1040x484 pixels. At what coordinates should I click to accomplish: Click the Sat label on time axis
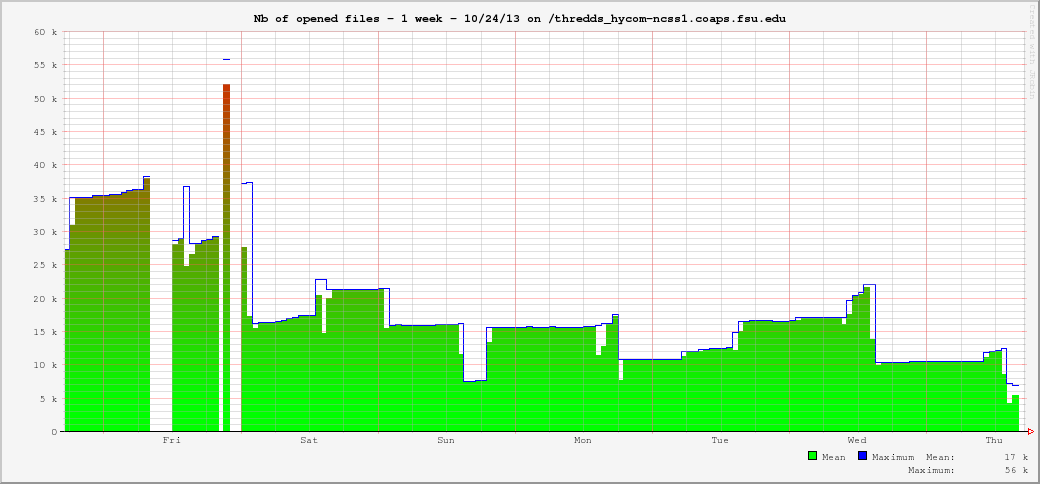click(x=309, y=440)
